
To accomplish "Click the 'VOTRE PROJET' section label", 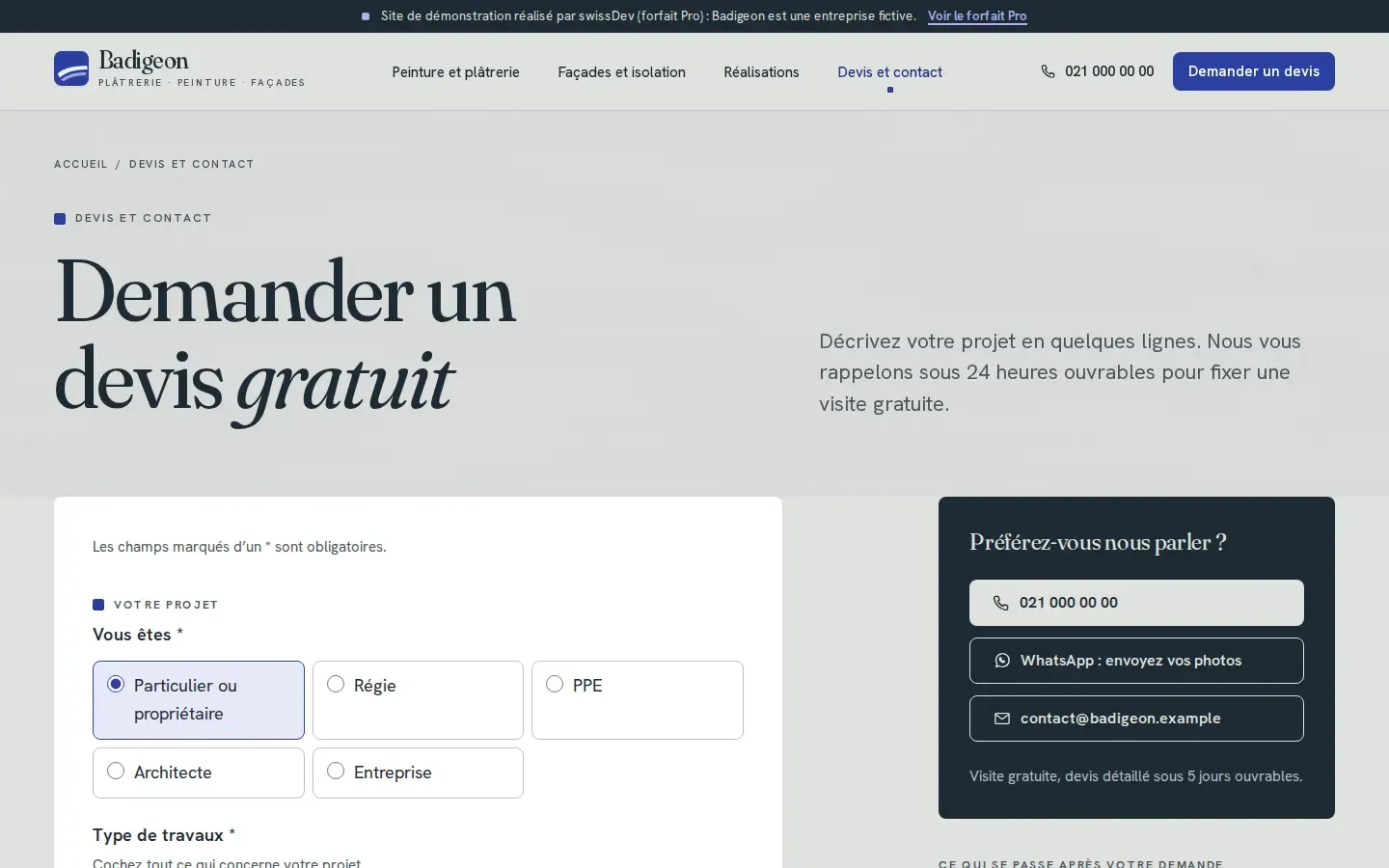I will (x=166, y=605).
